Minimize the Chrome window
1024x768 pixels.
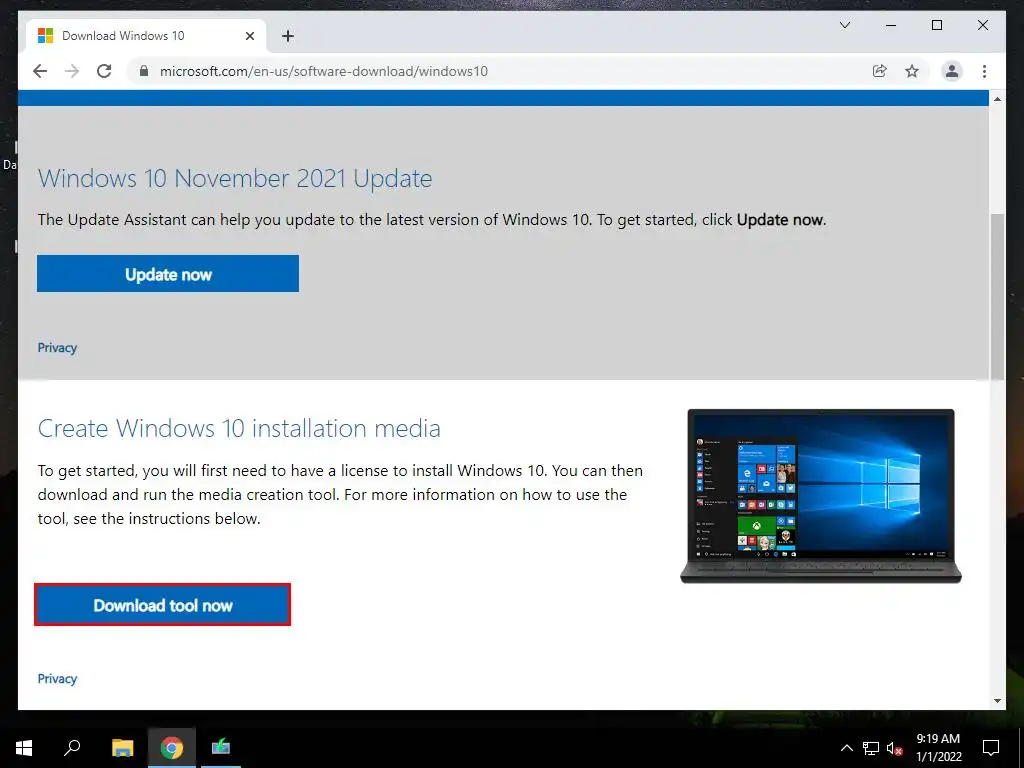coord(891,25)
